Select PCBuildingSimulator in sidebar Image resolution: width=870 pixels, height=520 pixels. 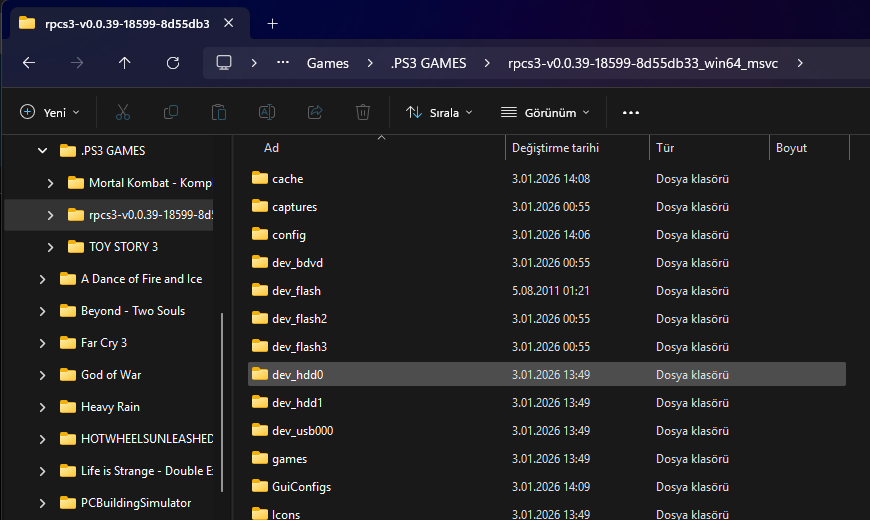136,503
